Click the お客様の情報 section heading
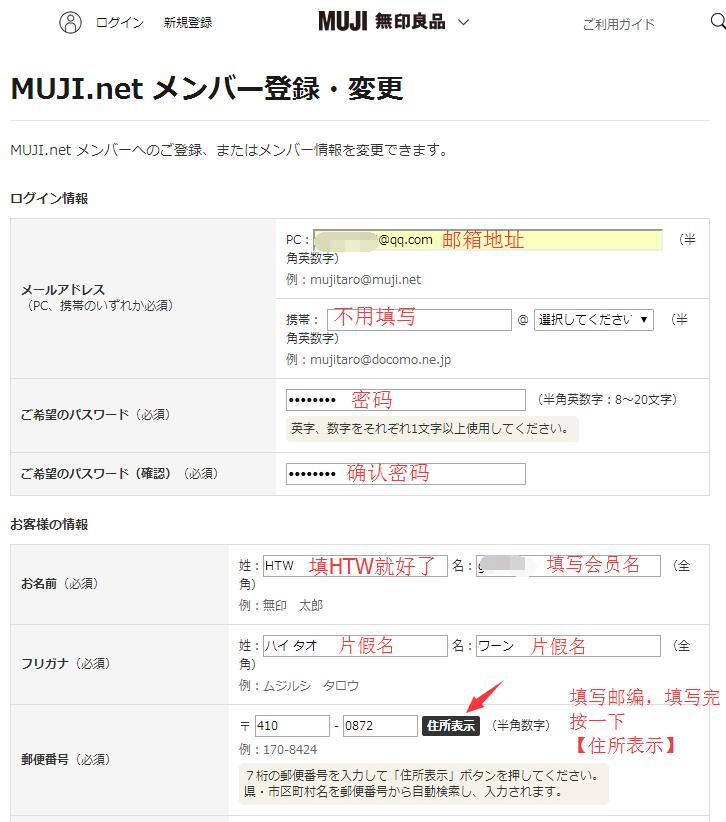The image size is (726, 822). click(x=49, y=524)
